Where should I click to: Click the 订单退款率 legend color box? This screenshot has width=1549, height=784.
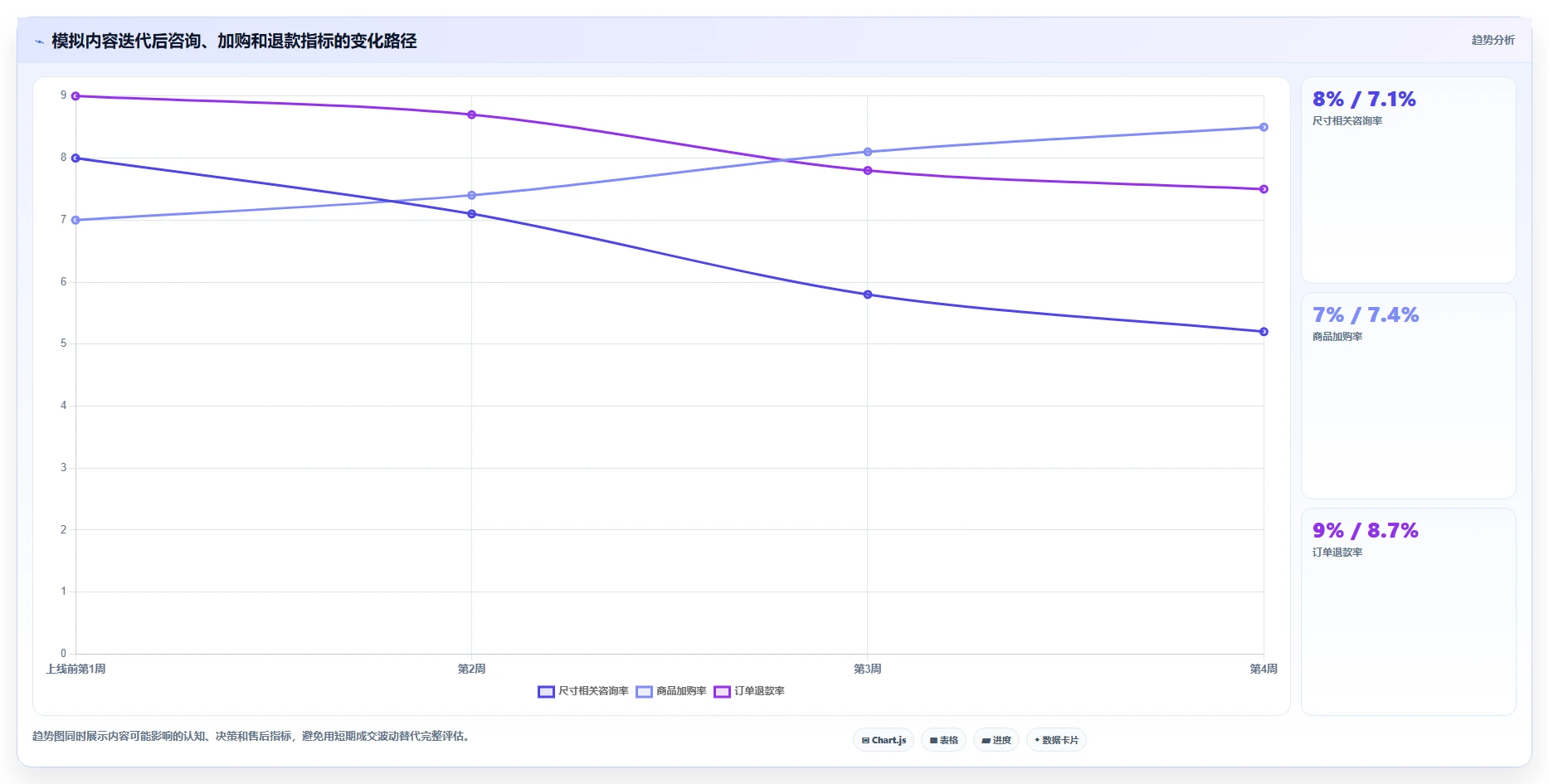pyautogui.click(x=722, y=692)
